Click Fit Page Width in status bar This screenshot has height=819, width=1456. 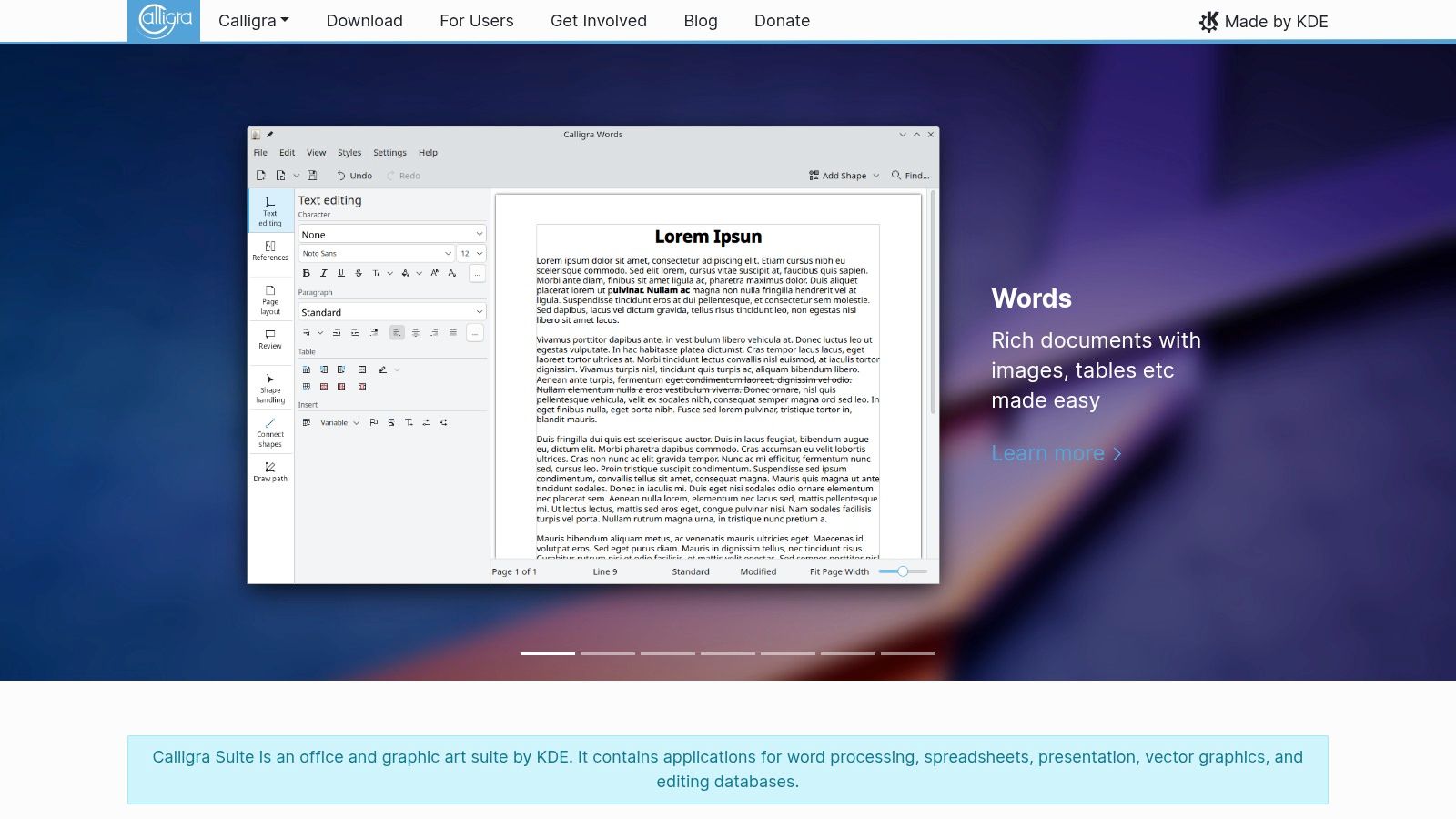pos(839,571)
